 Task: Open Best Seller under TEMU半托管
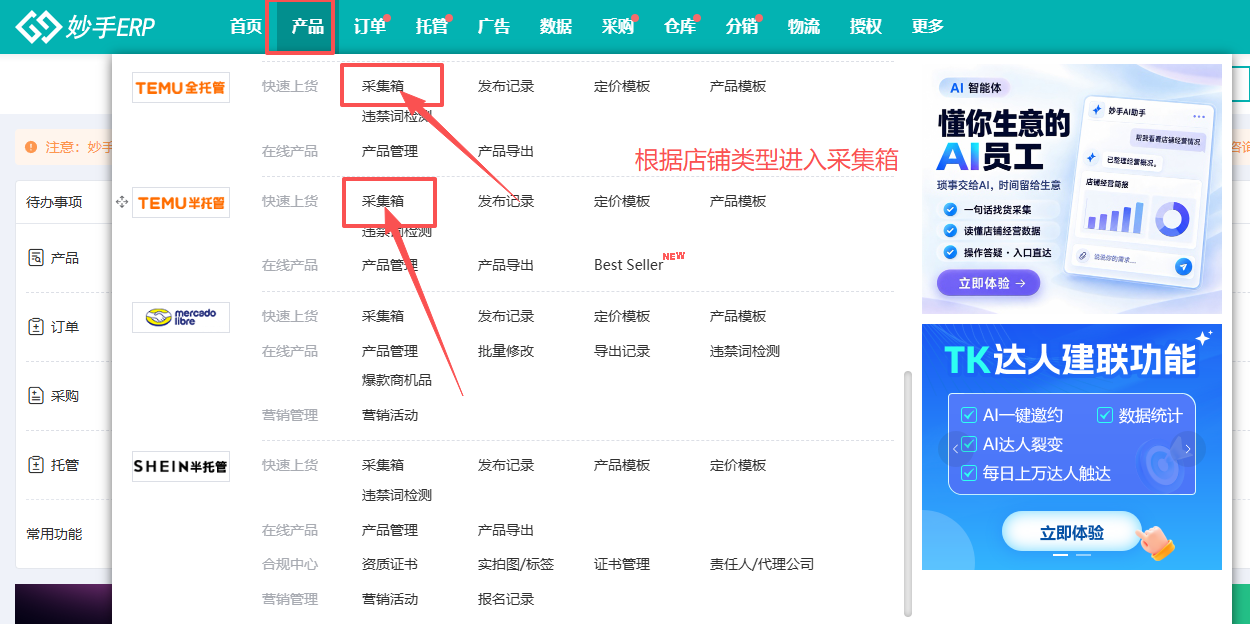click(629, 265)
